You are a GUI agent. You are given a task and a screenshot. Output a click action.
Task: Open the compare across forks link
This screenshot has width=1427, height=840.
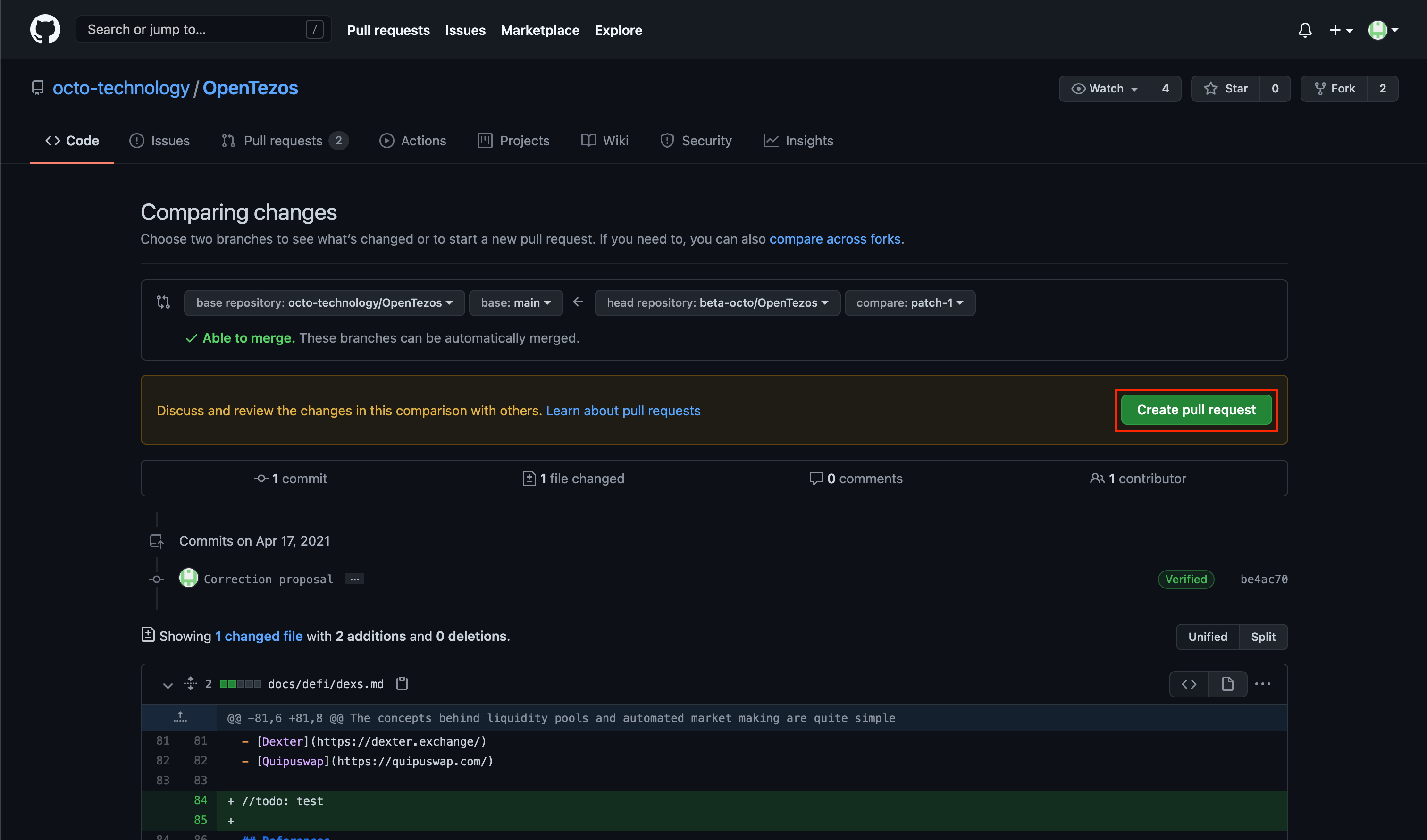(x=835, y=239)
